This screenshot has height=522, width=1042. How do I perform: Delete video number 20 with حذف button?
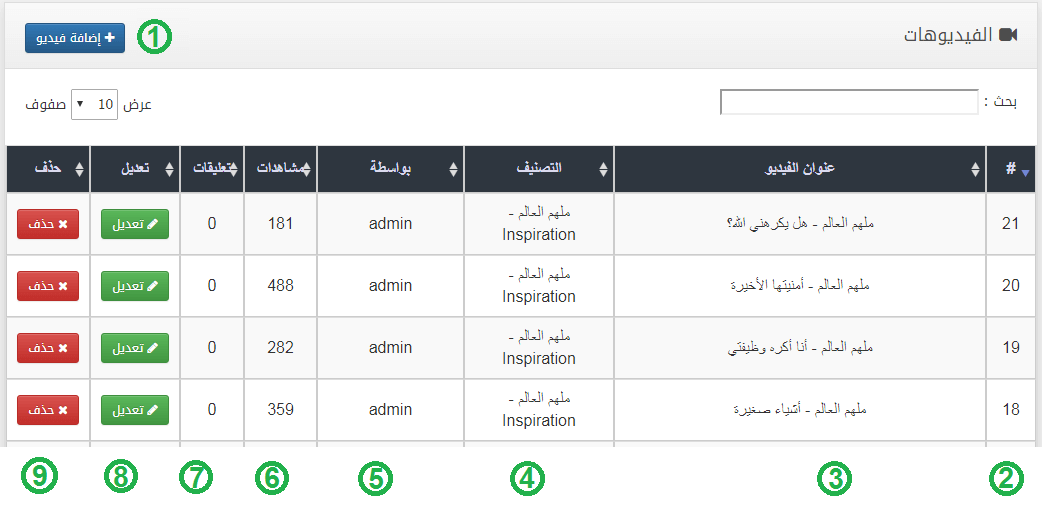[x=48, y=286]
